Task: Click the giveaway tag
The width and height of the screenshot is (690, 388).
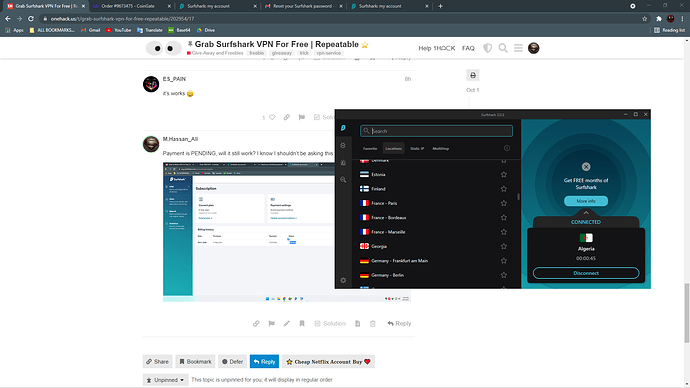Action: (x=282, y=53)
